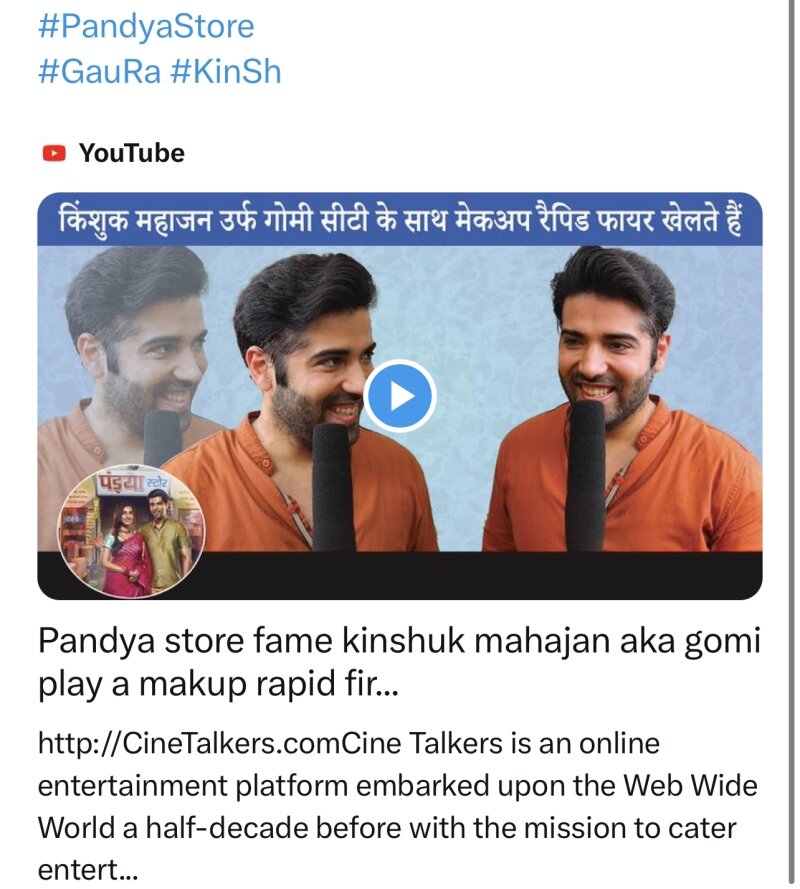Click the vertical scrollbar on the right edge
Image resolution: width=800 pixels, height=889 pixels.
(791, 444)
